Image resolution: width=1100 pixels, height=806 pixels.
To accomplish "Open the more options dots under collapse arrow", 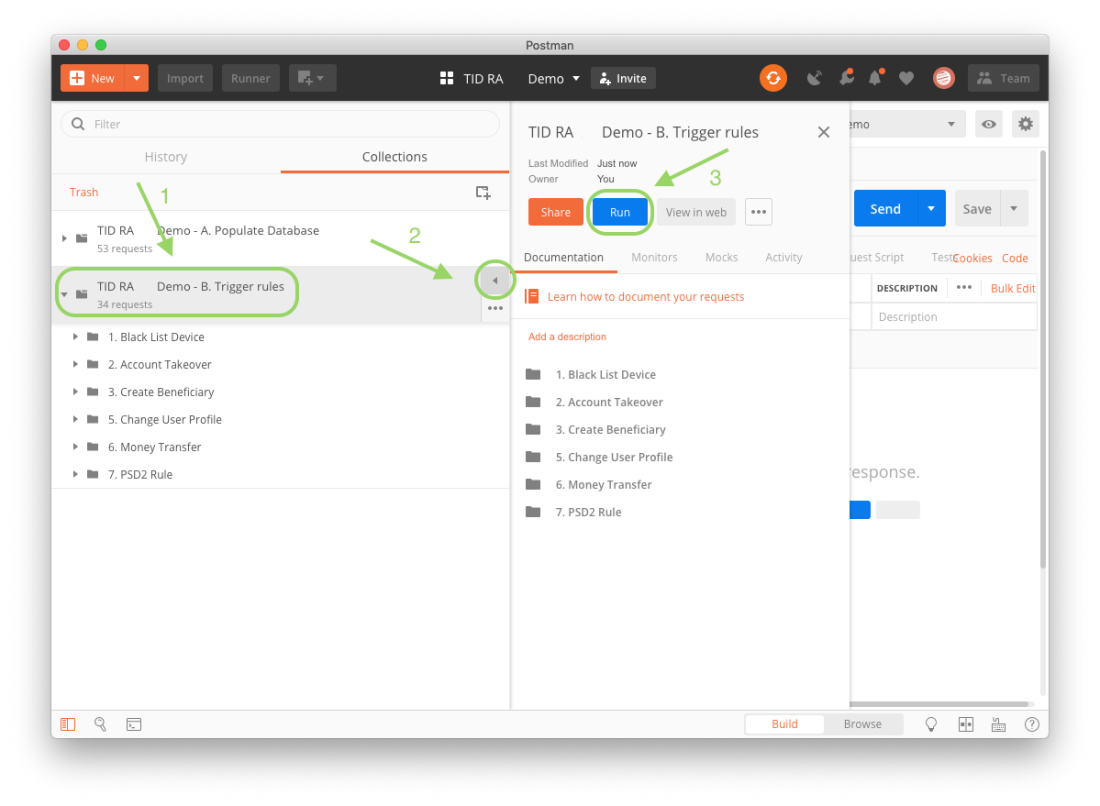I will [495, 308].
